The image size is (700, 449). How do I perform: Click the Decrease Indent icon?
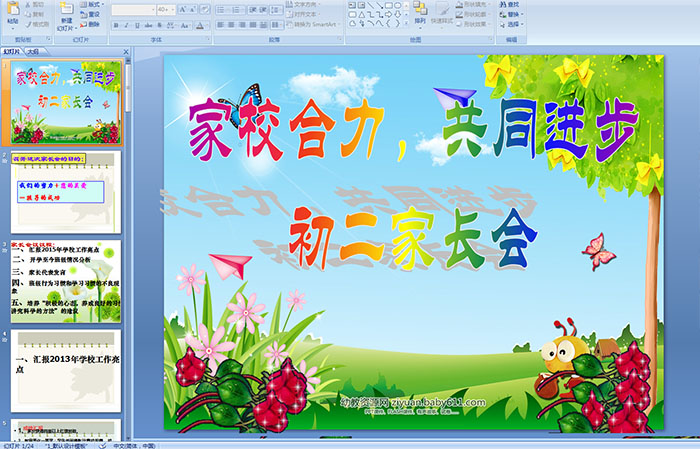(x=253, y=9)
